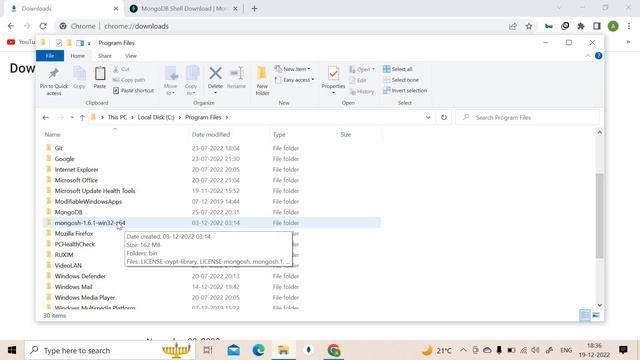Viewport: 640px width, 360px height.
Task: Open the Easy access dropdown
Action: point(294,80)
